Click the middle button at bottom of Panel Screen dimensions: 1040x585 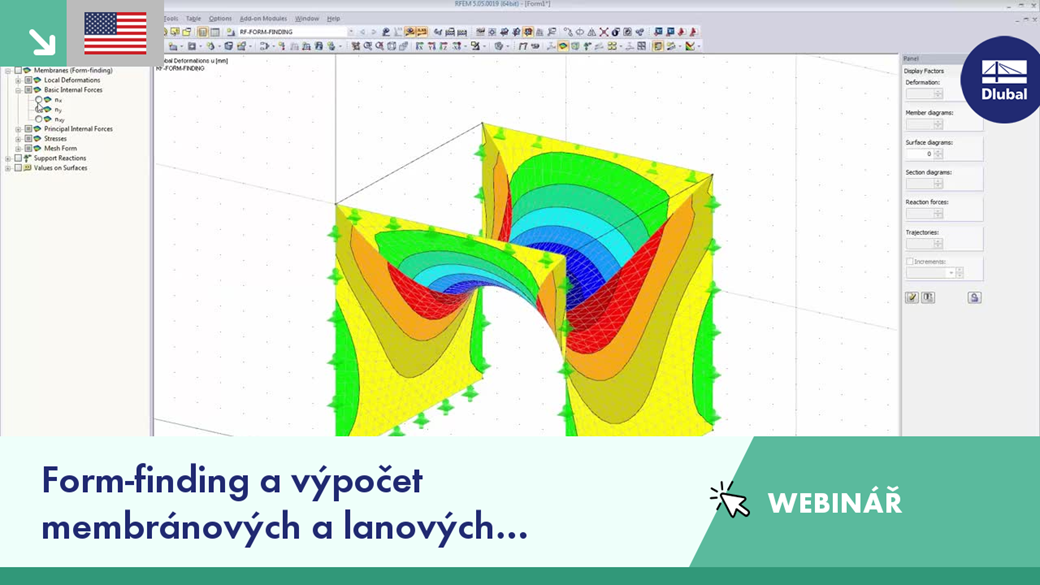tap(928, 297)
